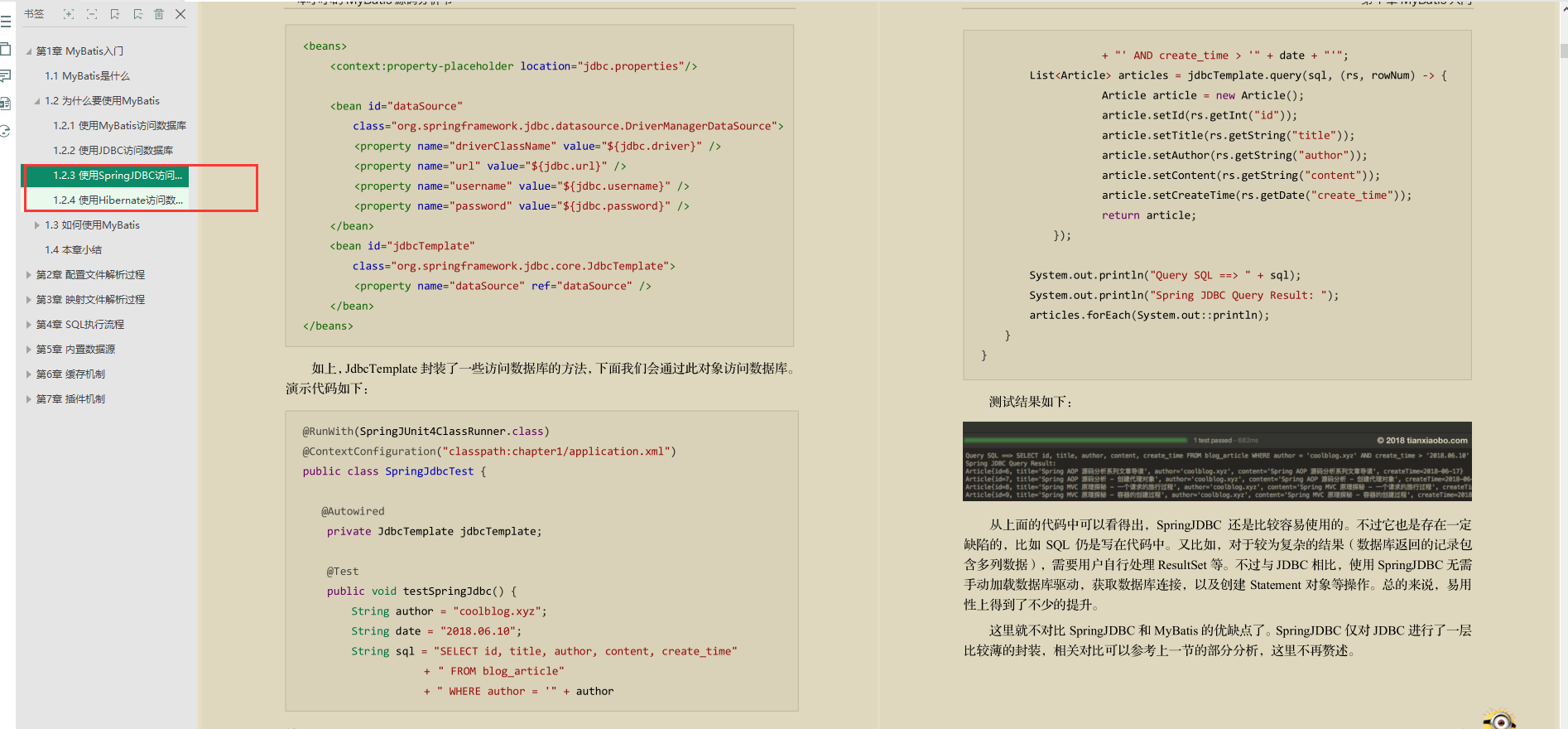Open the page thumbnails sidebar icon
Image resolution: width=1568 pixels, height=729 pixels.
(x=6, y=49)
